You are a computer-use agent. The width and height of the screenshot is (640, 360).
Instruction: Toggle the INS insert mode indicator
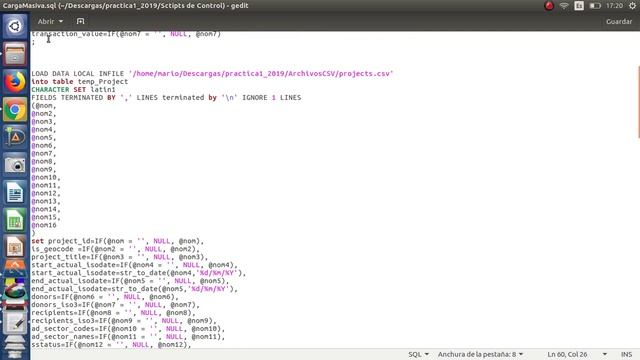627,354
